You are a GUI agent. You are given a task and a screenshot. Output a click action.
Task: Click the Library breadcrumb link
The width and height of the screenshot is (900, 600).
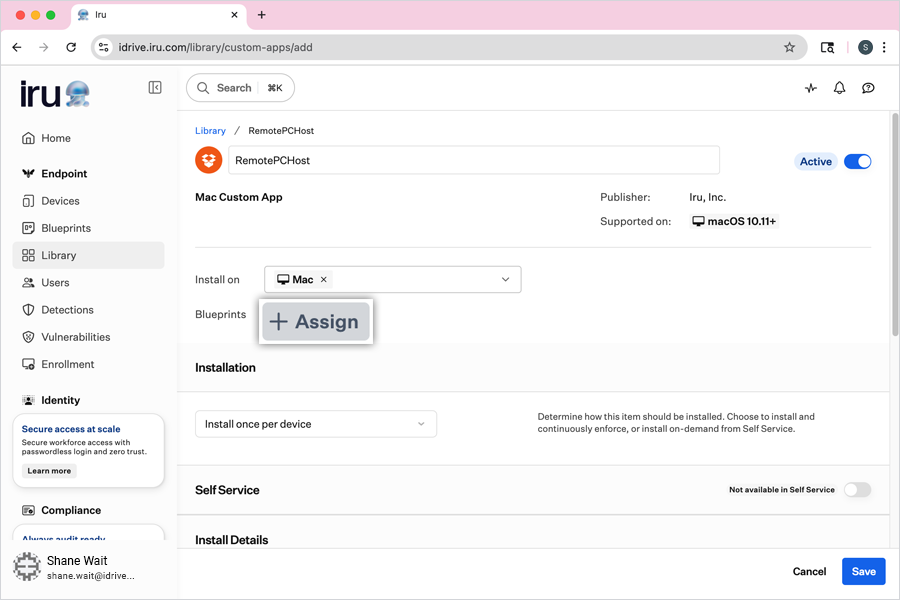[x=210, y=131]
